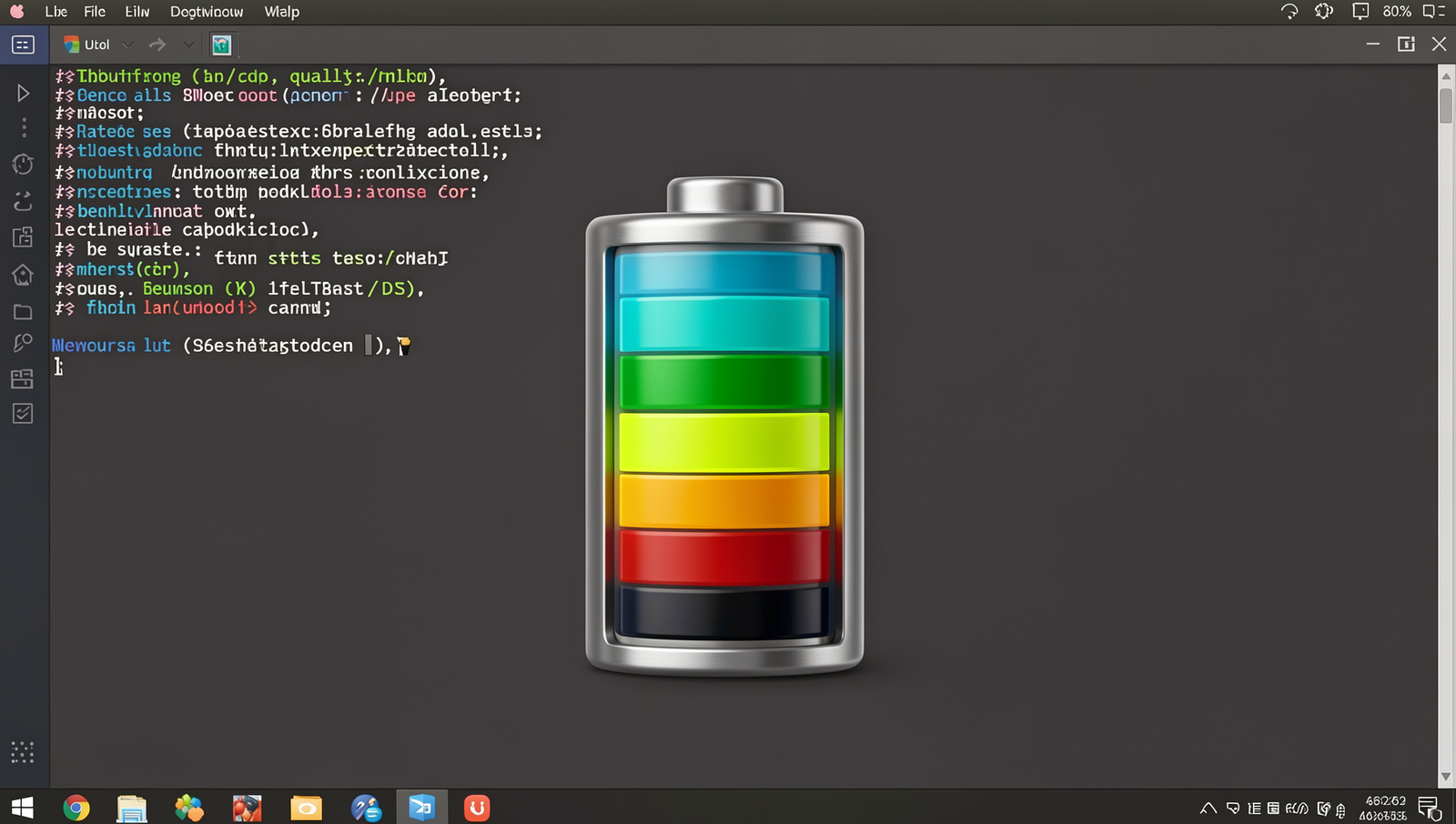
Task: Click the extensions puzzle icon at top right
Action: 1324,12
